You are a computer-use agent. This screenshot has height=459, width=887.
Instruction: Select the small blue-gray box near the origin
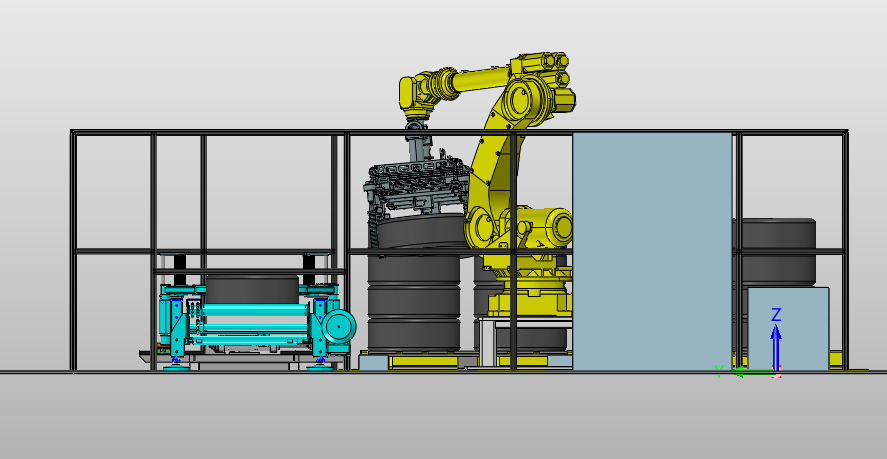pyautogui.click(x=789, y=329)
